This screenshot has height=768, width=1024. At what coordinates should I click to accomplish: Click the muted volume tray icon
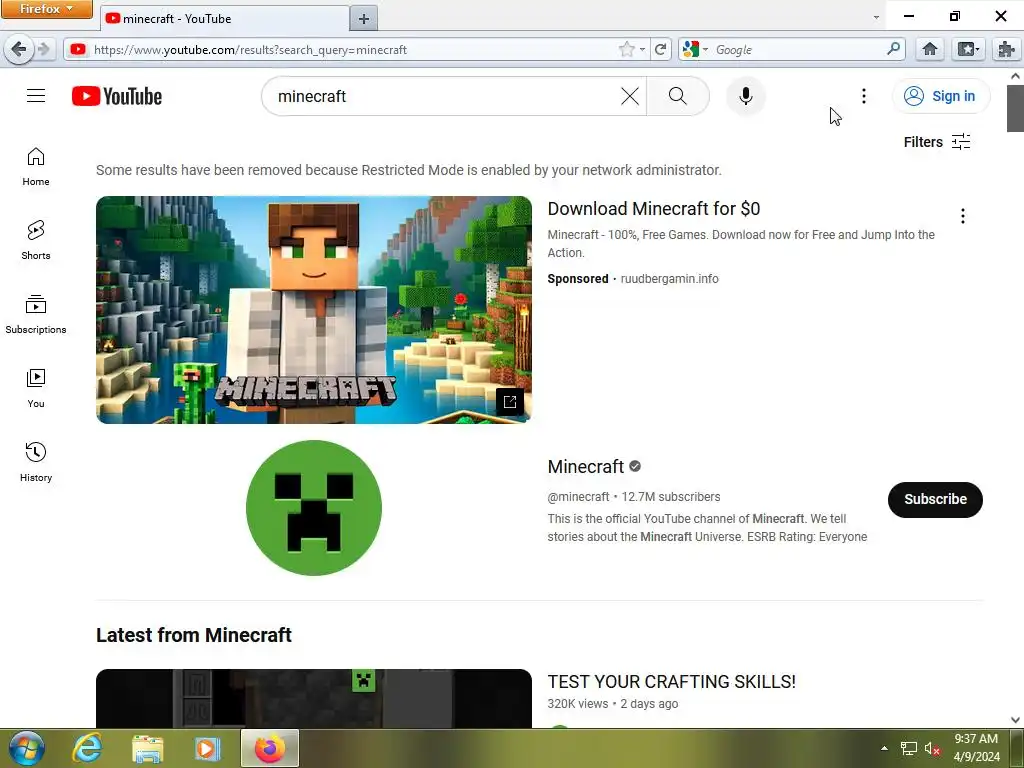point(931,749)
